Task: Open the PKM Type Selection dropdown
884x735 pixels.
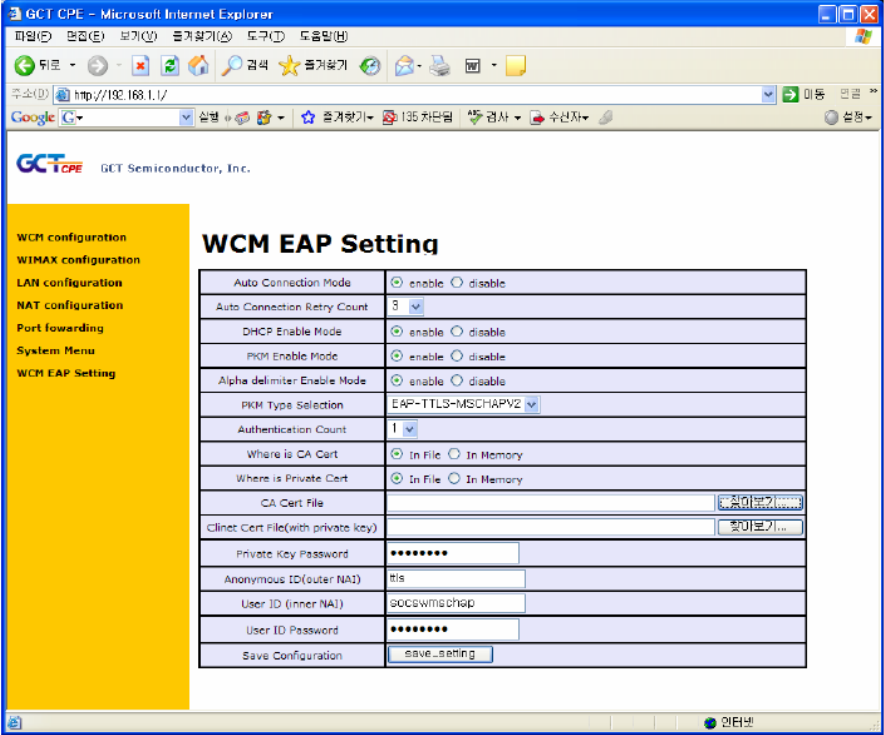Action: tap(532, 404)
